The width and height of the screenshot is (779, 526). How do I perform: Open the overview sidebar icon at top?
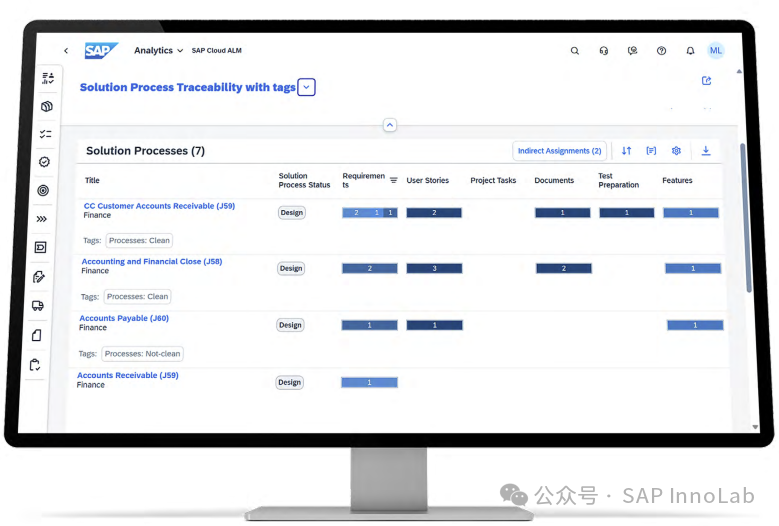click(x=48, y=78)
